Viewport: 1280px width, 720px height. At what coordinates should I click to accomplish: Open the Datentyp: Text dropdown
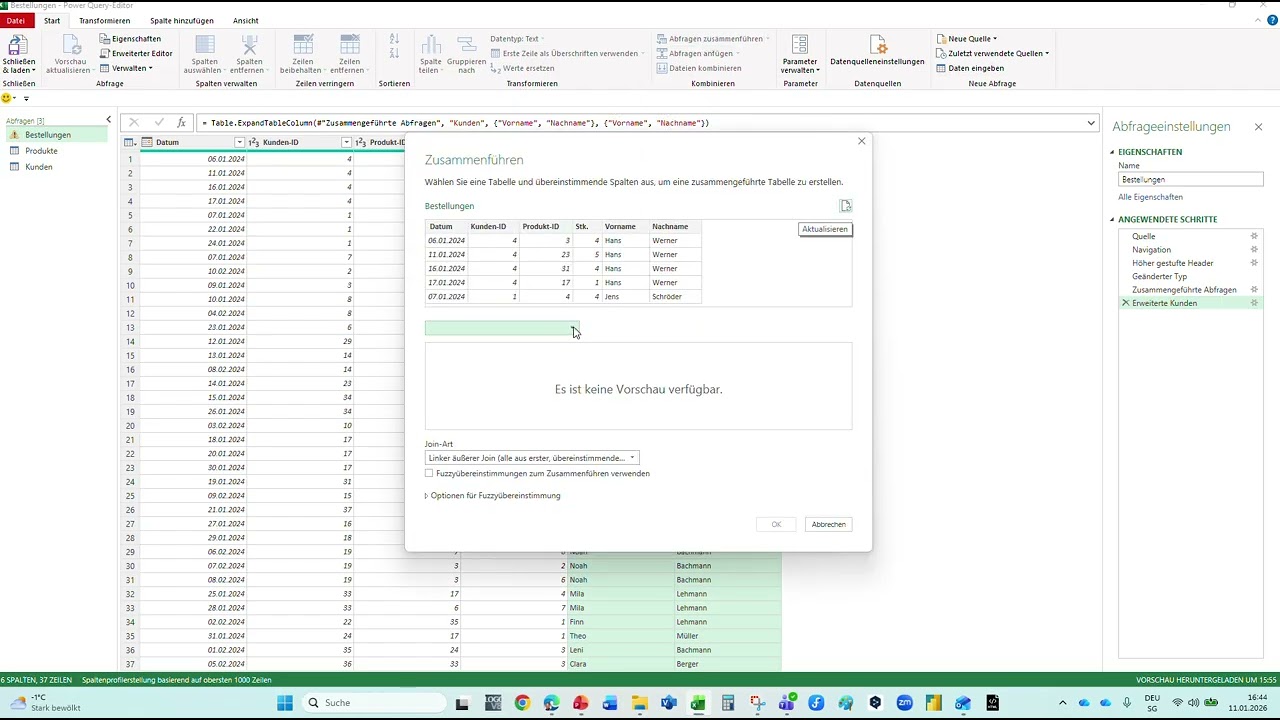(x=517, y=39)
